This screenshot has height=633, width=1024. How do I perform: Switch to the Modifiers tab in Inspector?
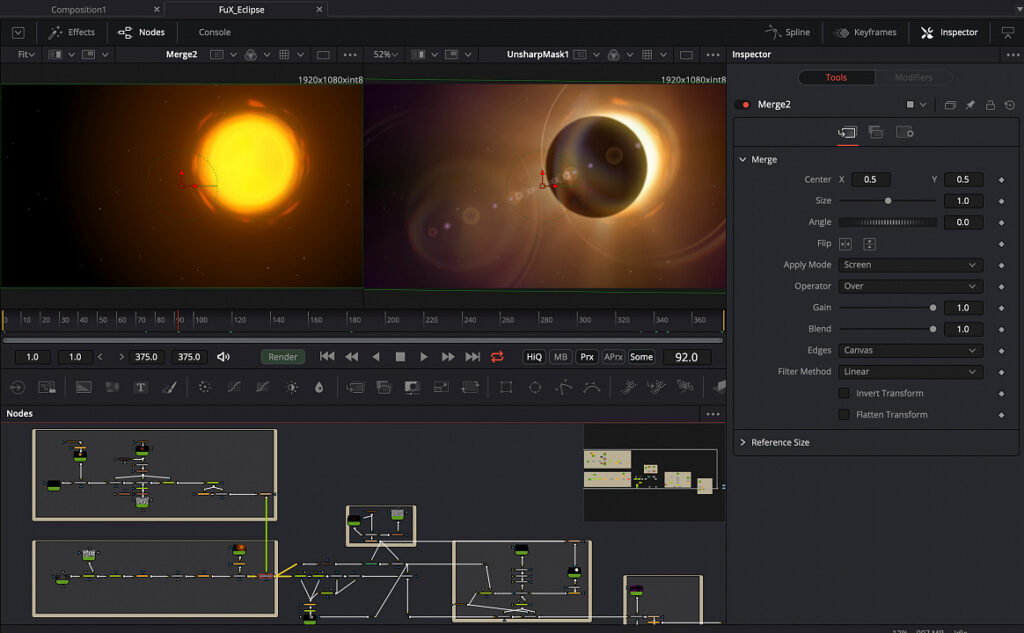coord(913,77)
